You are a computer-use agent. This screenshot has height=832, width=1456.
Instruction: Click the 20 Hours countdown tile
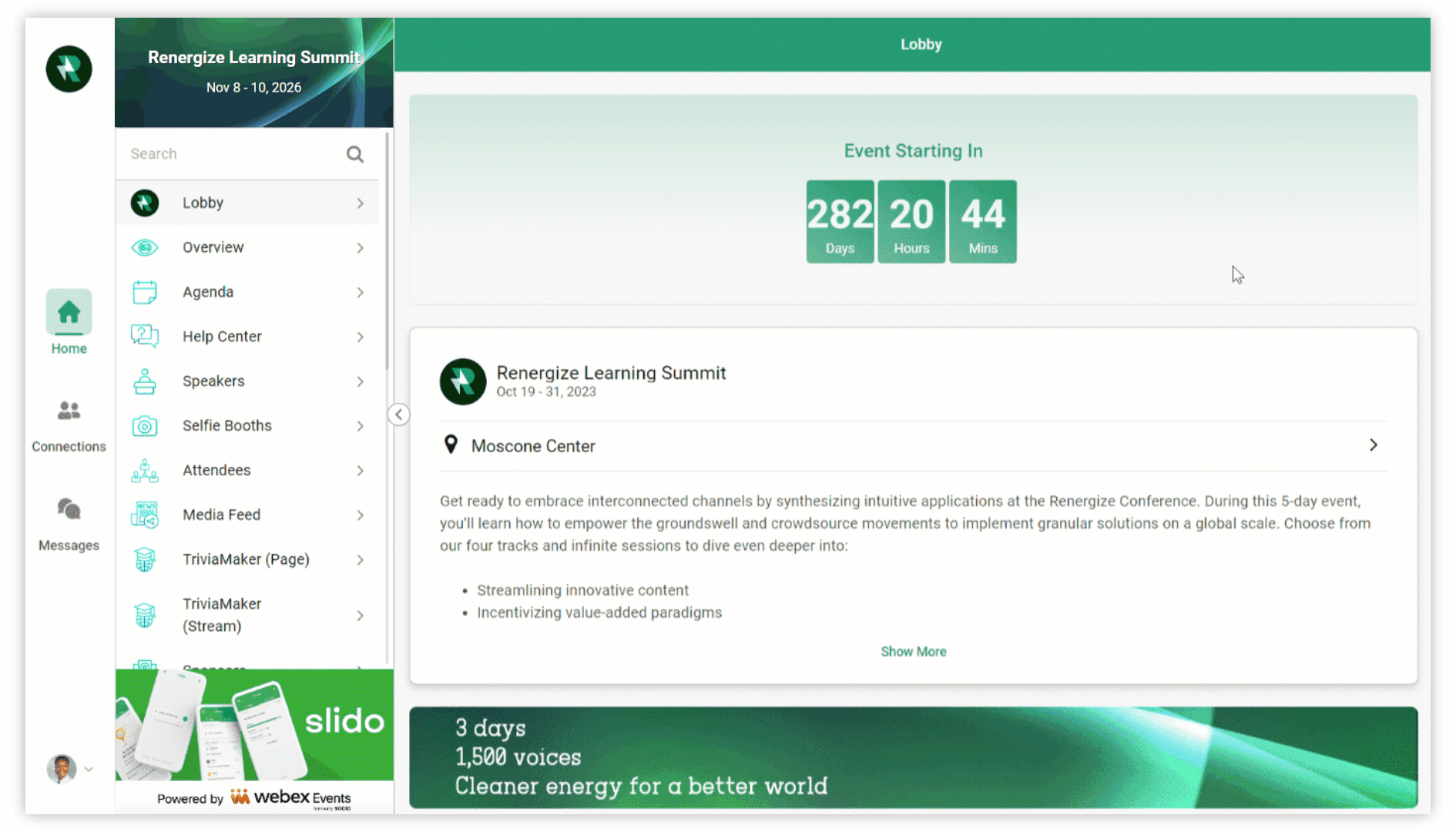(911, 222)
